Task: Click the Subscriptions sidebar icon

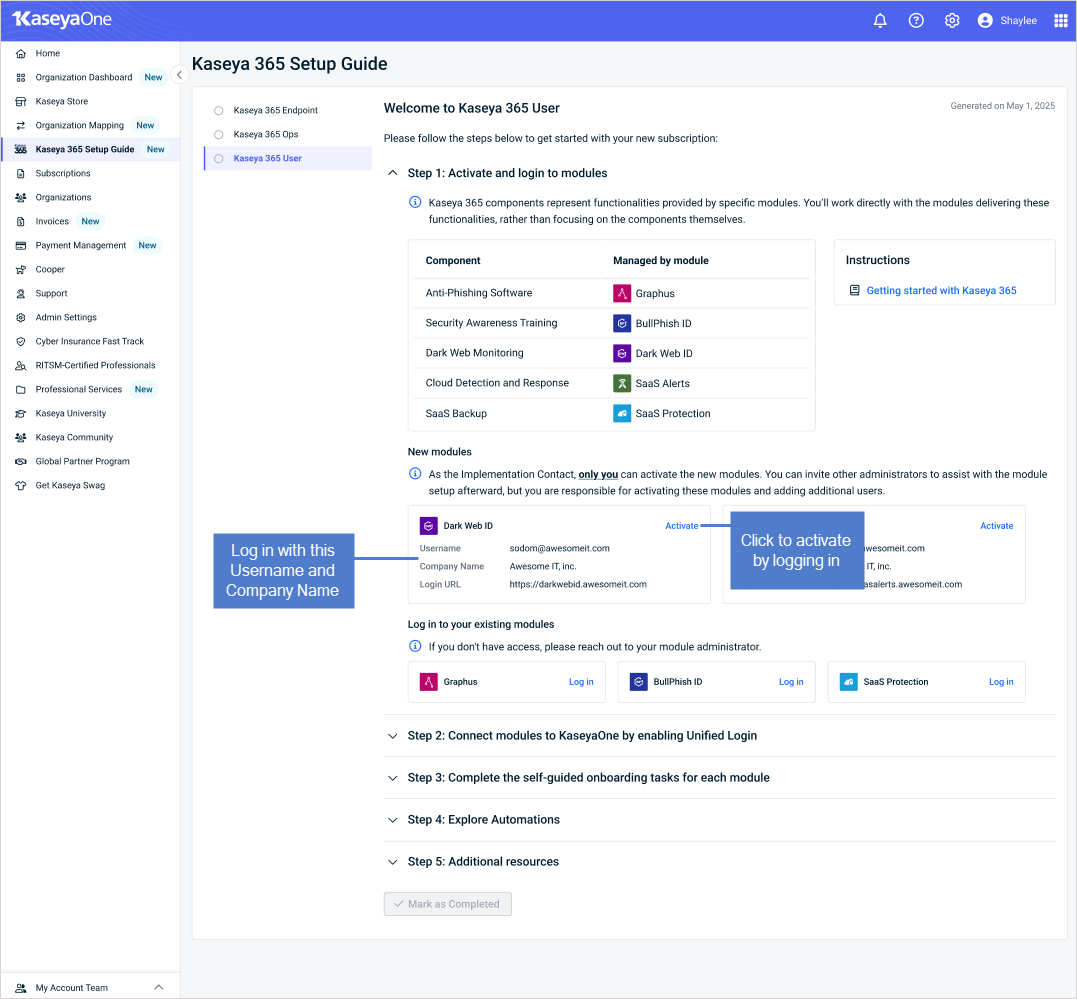Action: pos(21,174)
